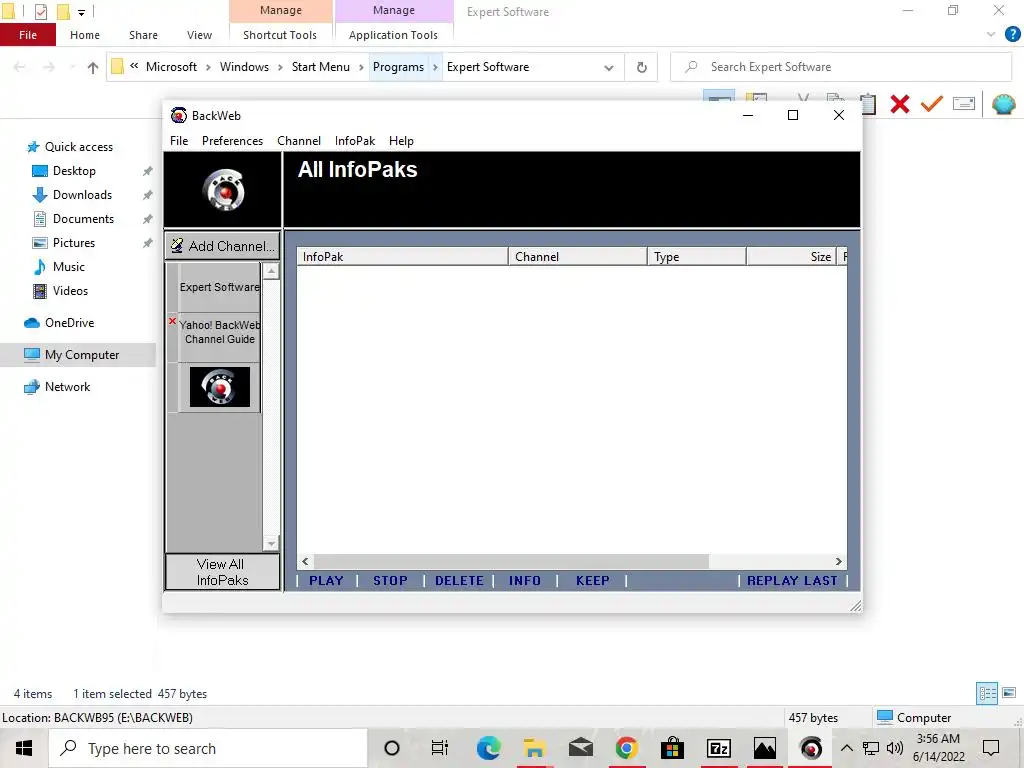
Task: Sort by Type column header
Action: tap(697, 257)
